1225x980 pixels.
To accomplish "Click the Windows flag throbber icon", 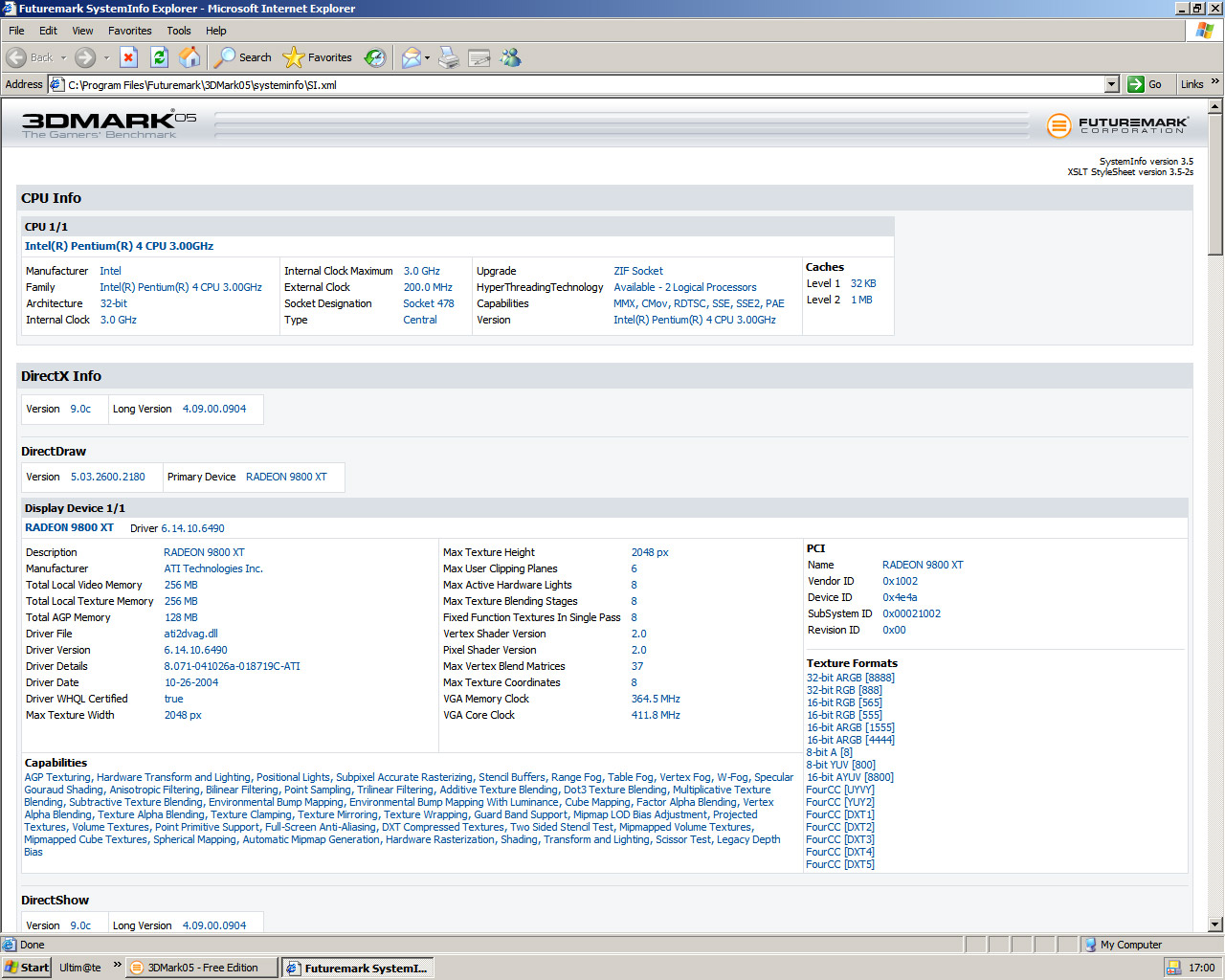I will coord(1204,31).
